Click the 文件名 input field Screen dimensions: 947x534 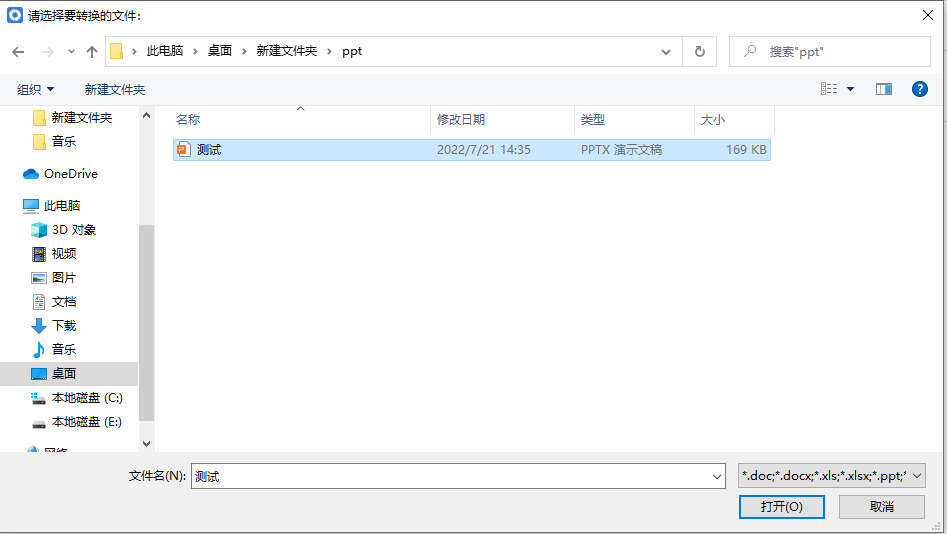451,476
